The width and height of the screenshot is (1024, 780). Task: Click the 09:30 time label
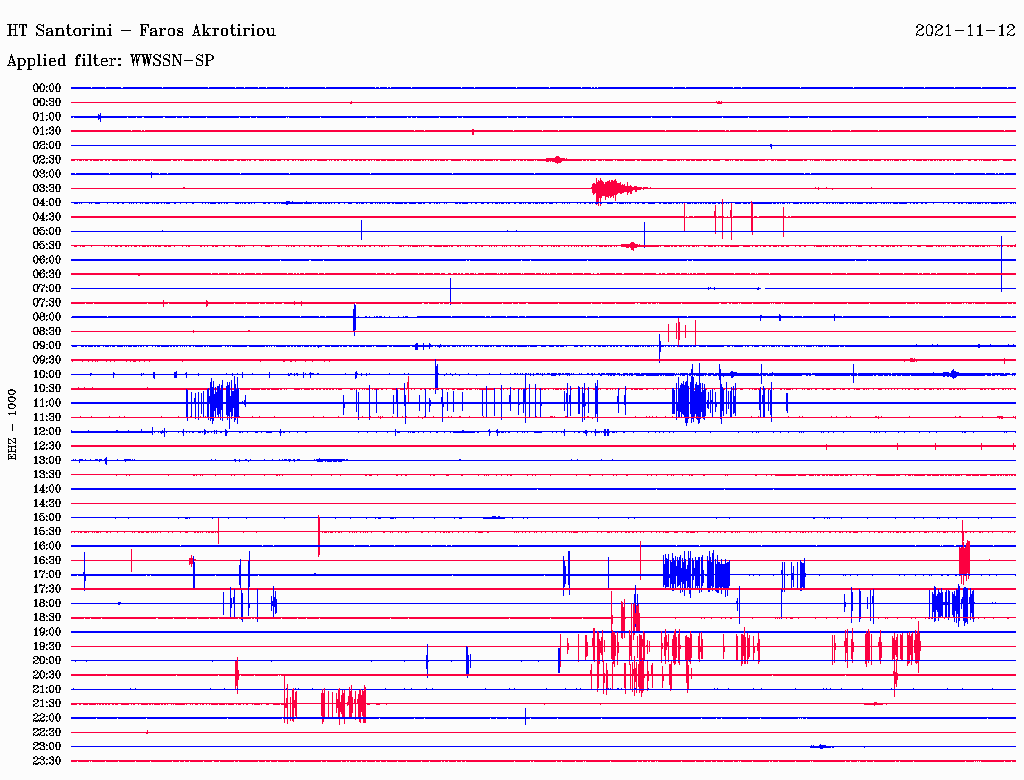pyautogui.click(x=47, y=360)
